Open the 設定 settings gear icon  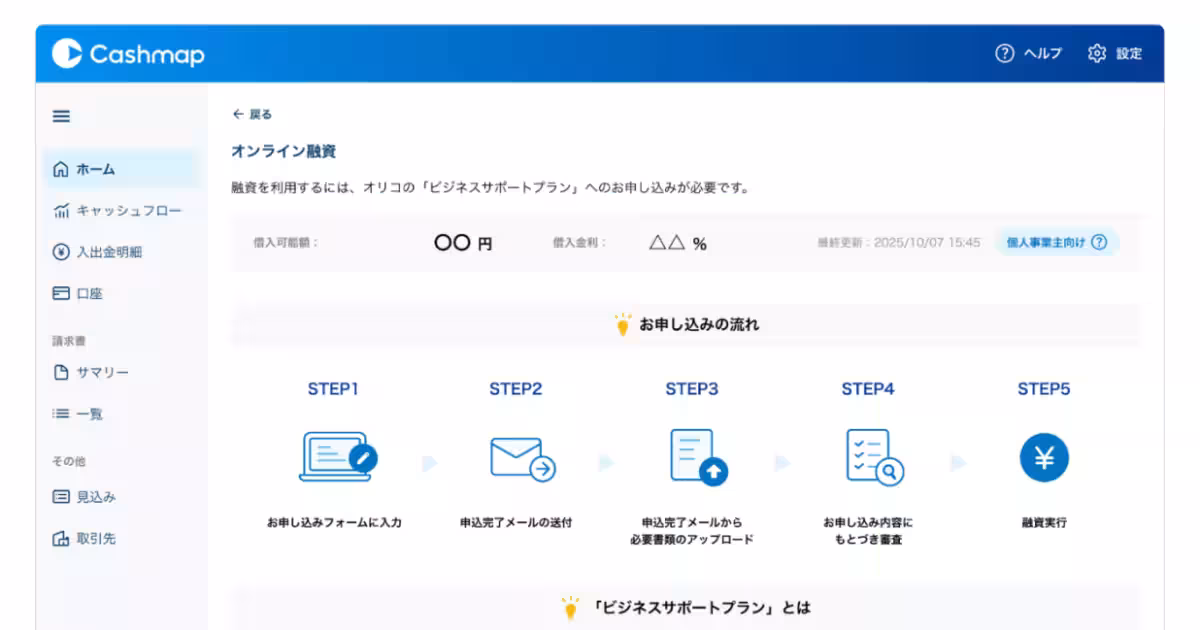pos(1095,53)
